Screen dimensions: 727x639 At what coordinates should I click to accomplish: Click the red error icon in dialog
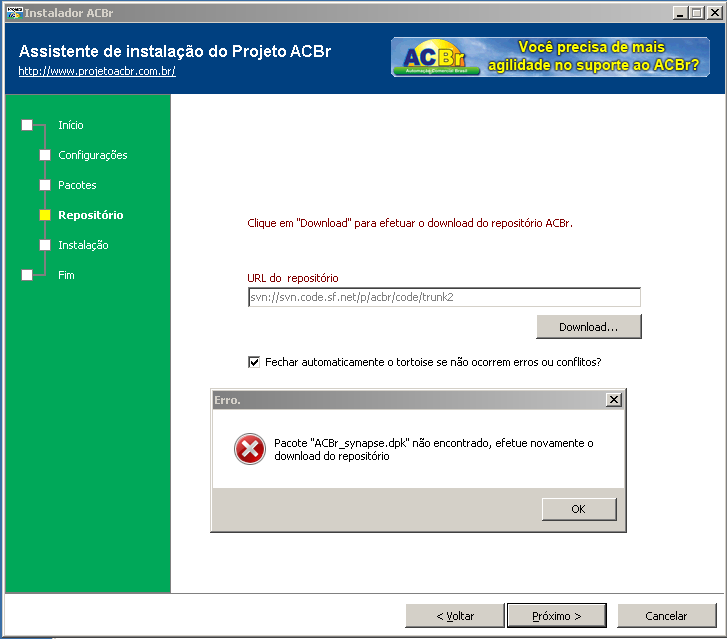click(250, 449)
